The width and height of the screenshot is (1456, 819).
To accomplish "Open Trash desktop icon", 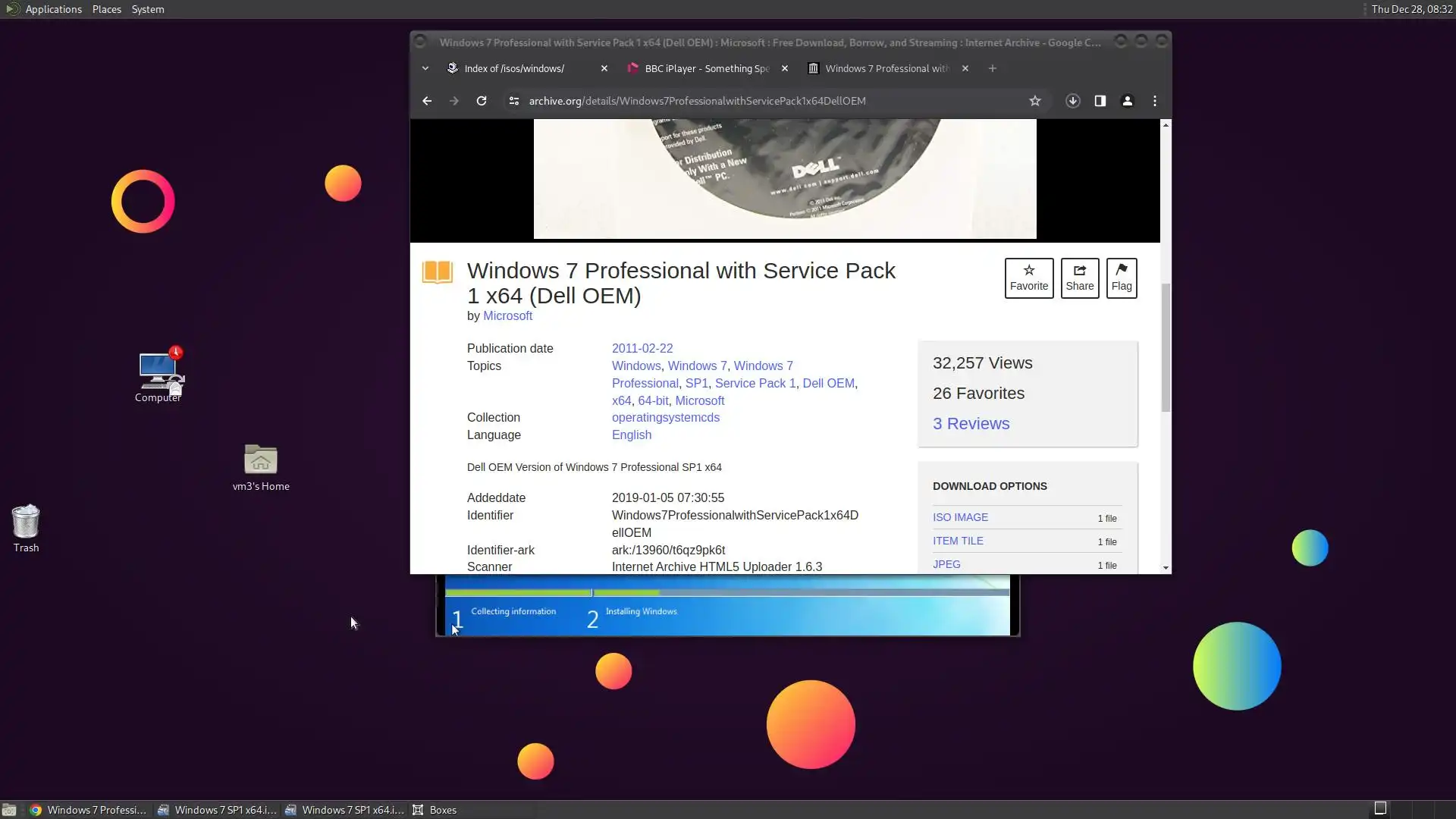I will (26, 528).
